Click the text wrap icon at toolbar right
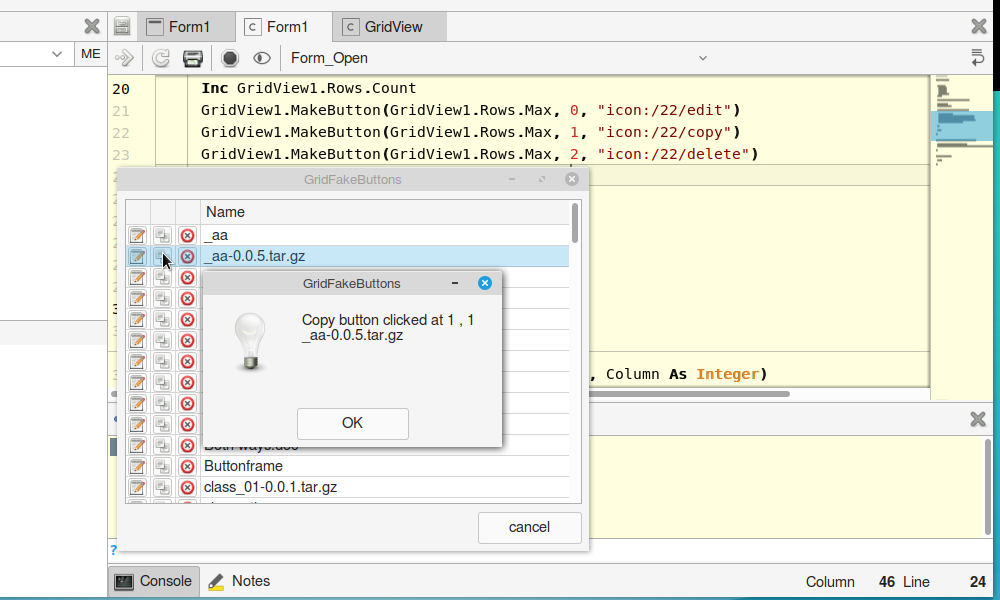1000x600 pixels. coord(977,58)
